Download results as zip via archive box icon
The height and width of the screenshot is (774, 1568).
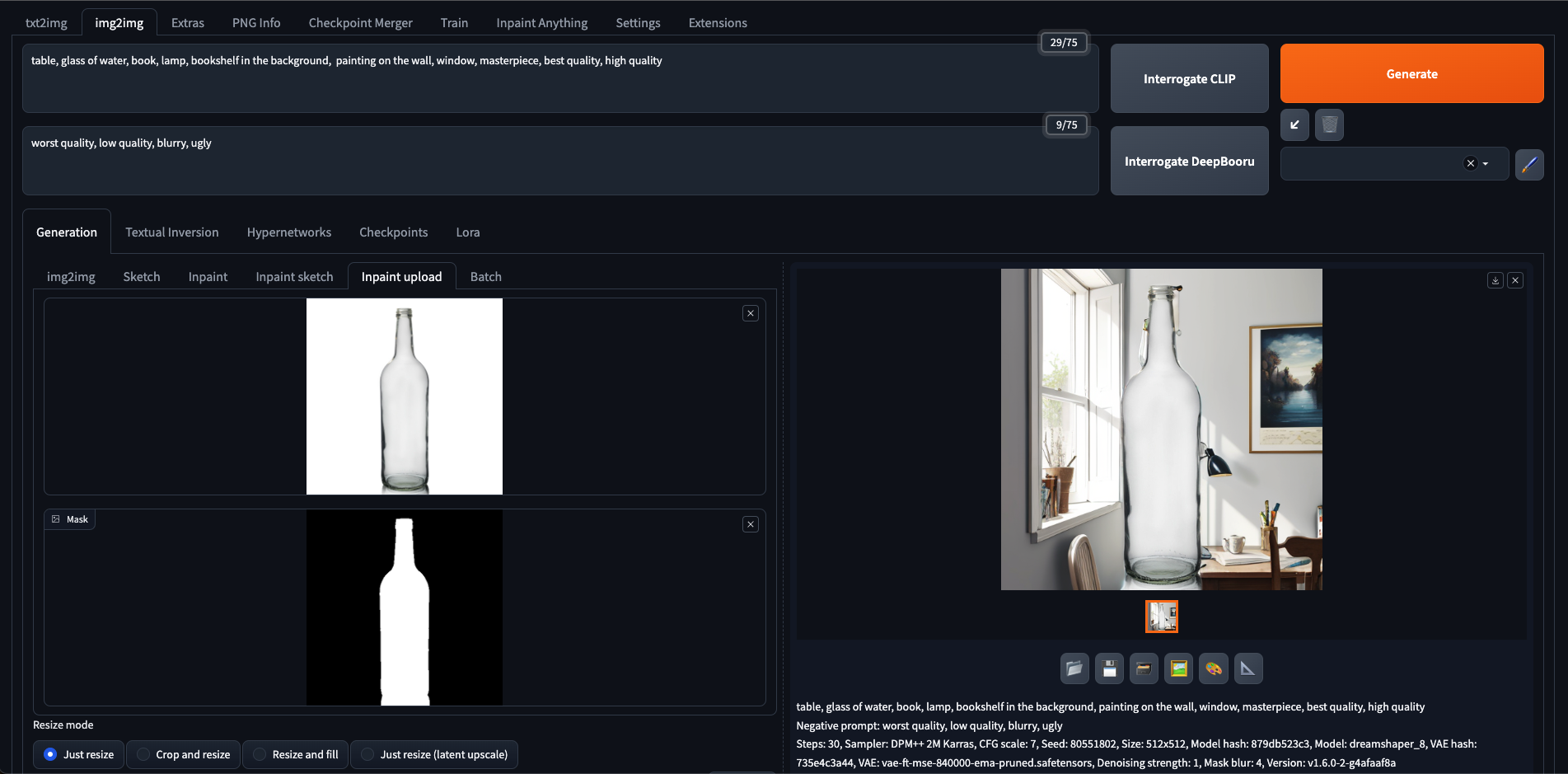click(1144, 668)
